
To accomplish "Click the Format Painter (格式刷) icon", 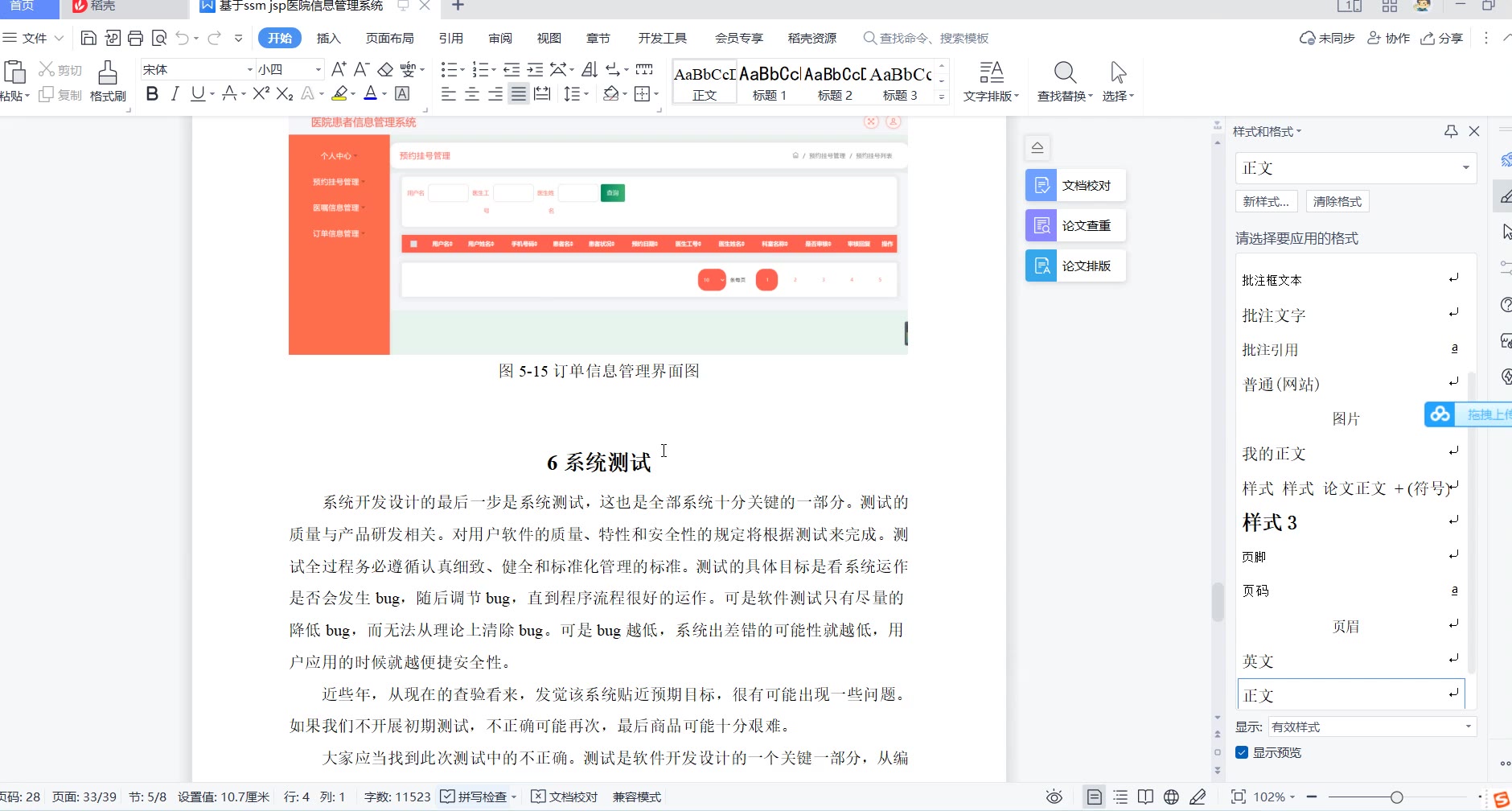I will [x=108, y=80].
